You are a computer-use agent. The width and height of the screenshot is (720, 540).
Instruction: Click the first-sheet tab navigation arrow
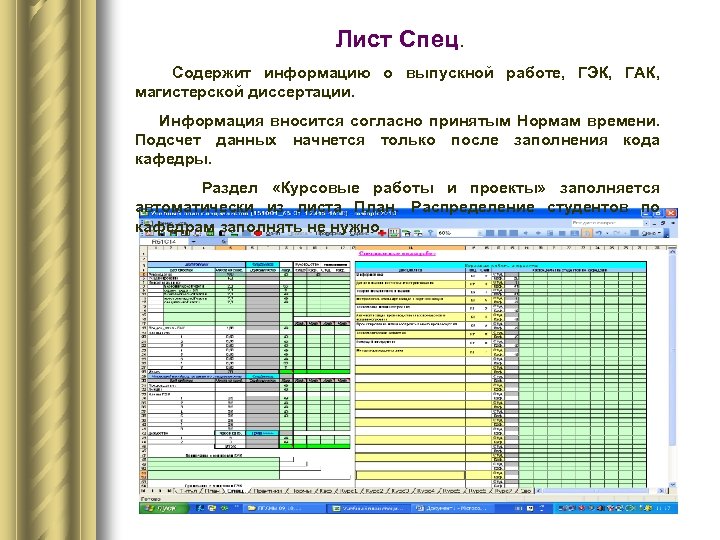coord(143,491)
